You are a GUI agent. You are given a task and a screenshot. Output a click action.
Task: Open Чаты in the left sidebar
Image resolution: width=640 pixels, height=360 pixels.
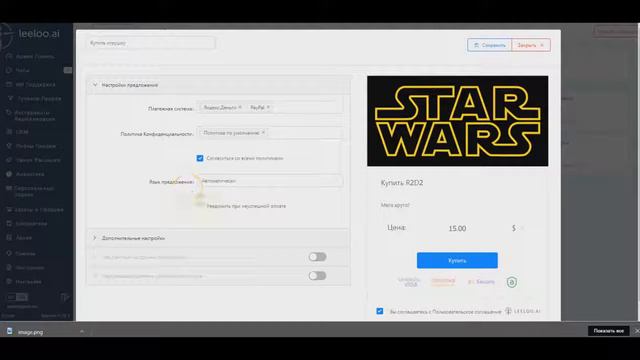[22, 70]
